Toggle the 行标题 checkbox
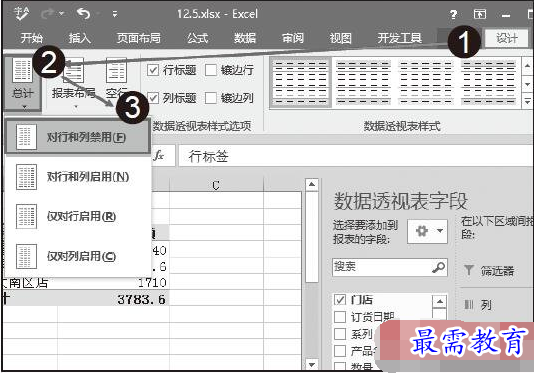The width and height of the screenshot is (534, 373). [x=153, y=71]
